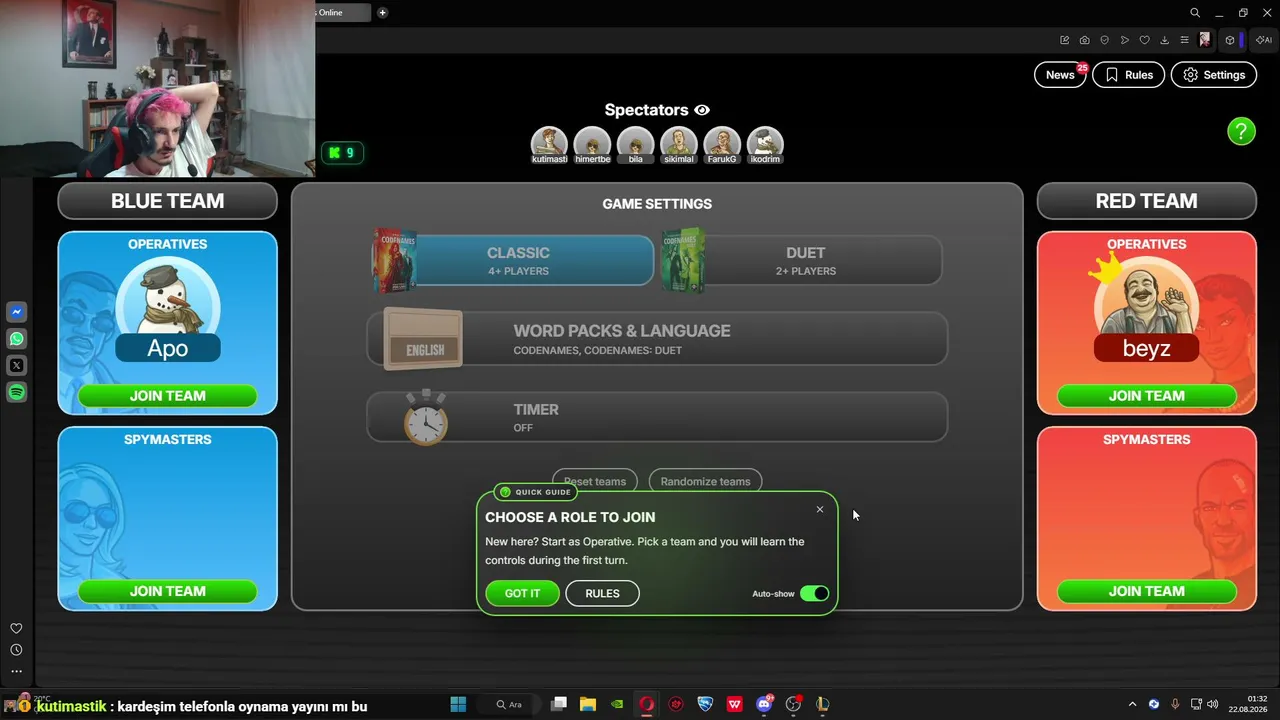
Task: Add page to bookmarks with heart icon
Action: (x=1145, y=40)
